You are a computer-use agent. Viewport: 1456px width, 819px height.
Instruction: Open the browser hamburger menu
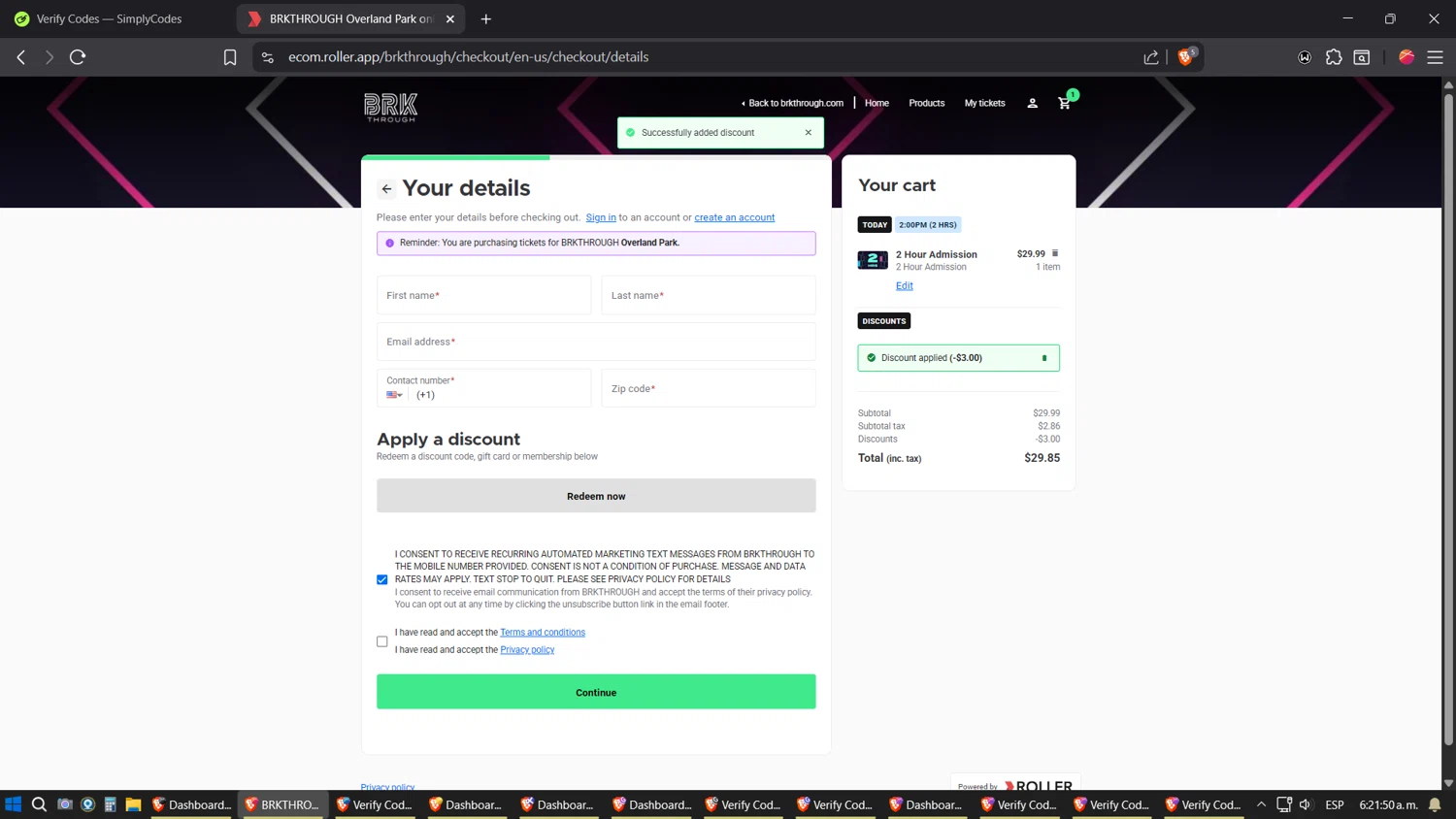click(1435, 57)
